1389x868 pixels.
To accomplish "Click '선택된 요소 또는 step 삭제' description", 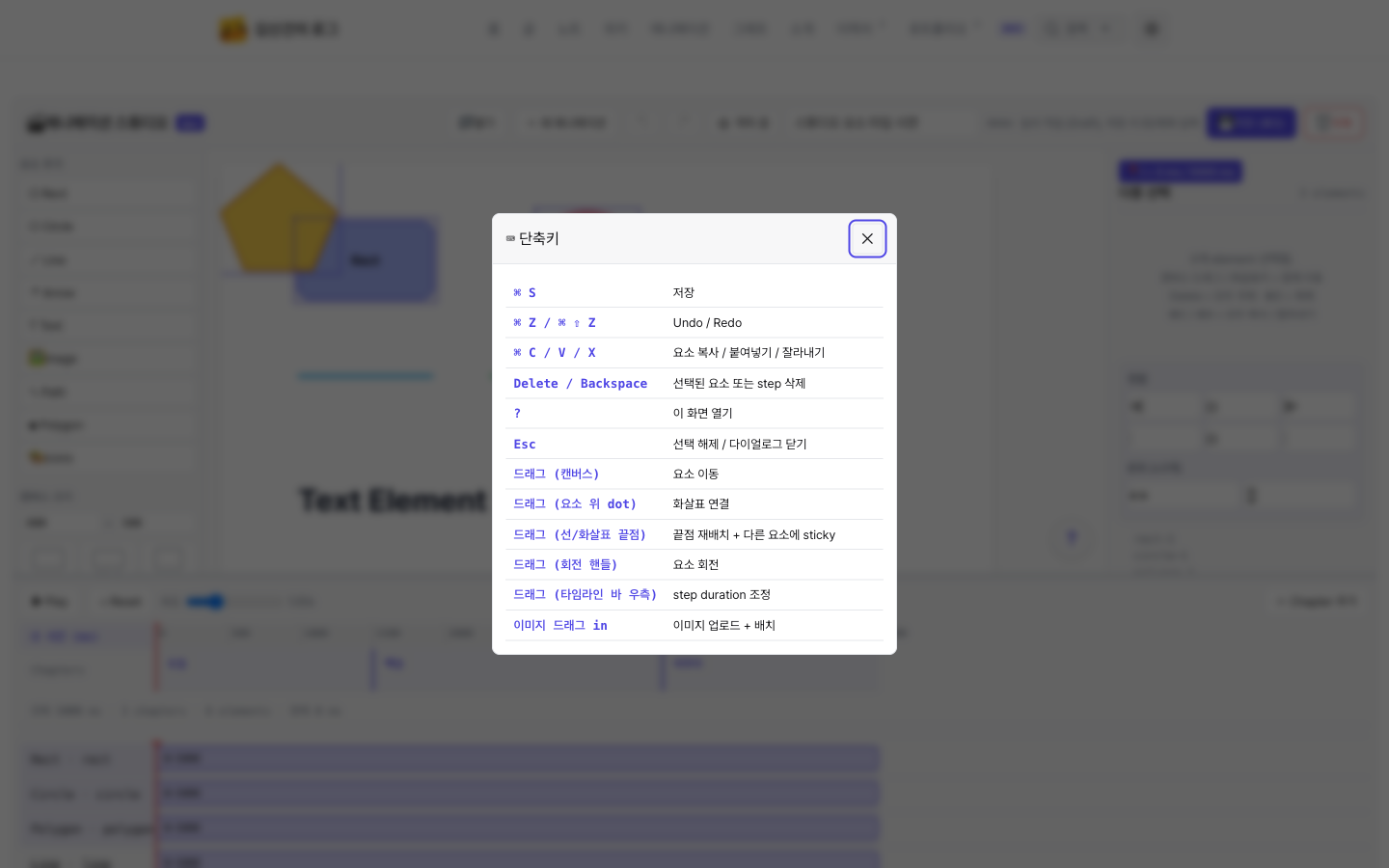I will (739, 384).
